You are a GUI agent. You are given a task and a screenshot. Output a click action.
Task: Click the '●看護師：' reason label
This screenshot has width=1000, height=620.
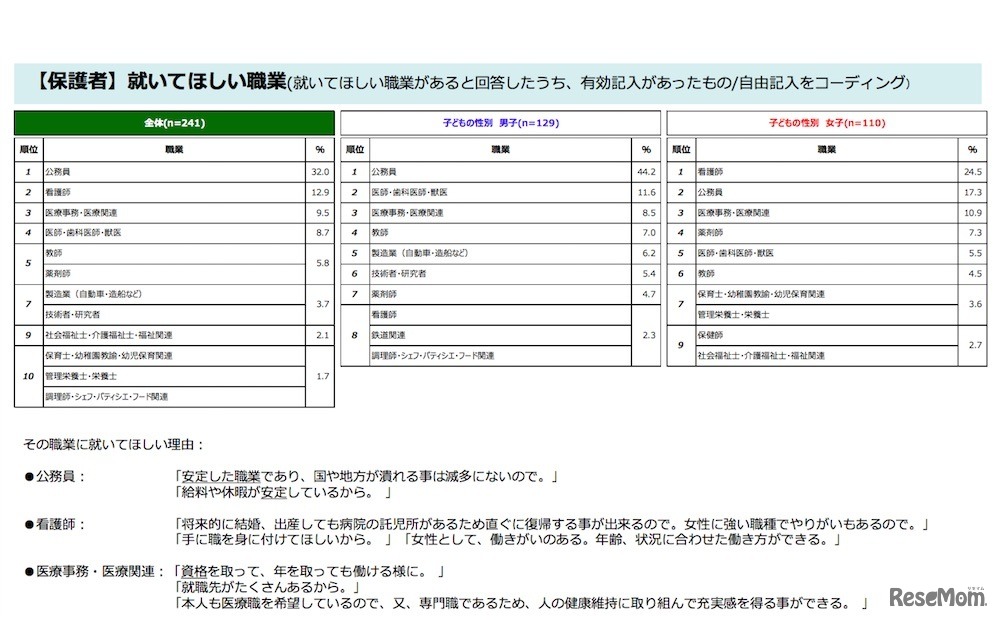(55, 524)
